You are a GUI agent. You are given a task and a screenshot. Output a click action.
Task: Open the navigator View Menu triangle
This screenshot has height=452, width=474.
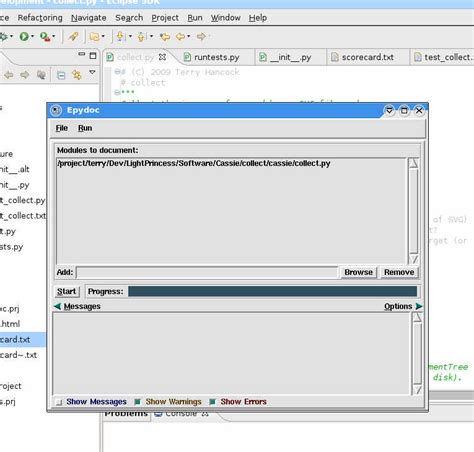[92, 72]
